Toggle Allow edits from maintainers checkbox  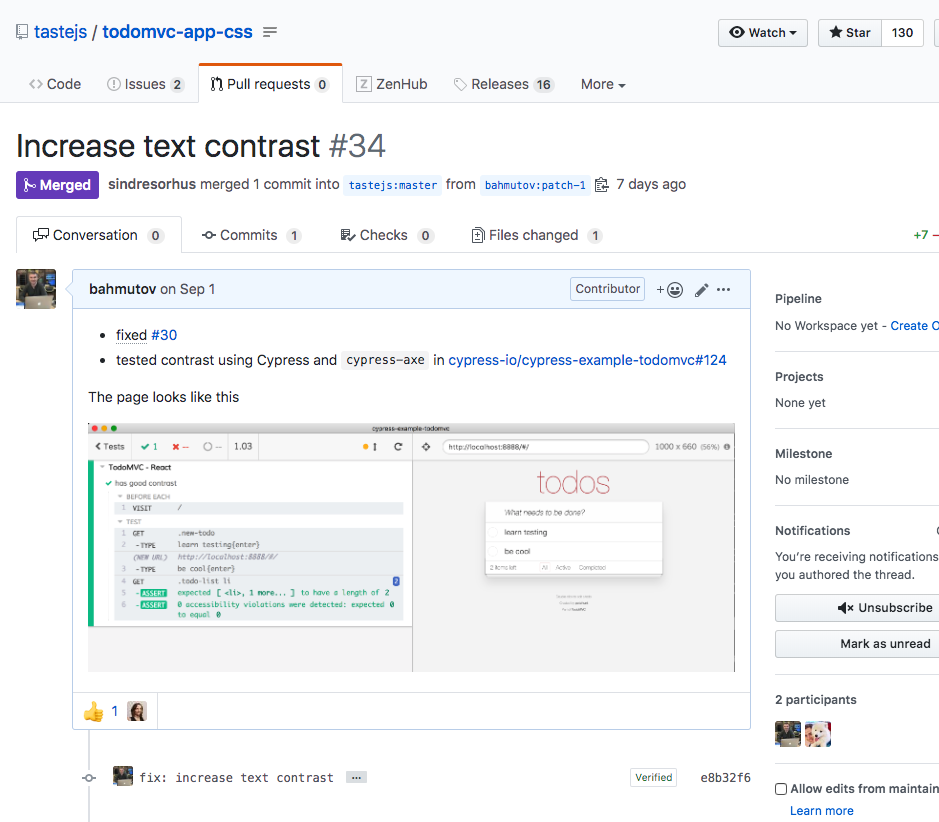coord(781,789)
